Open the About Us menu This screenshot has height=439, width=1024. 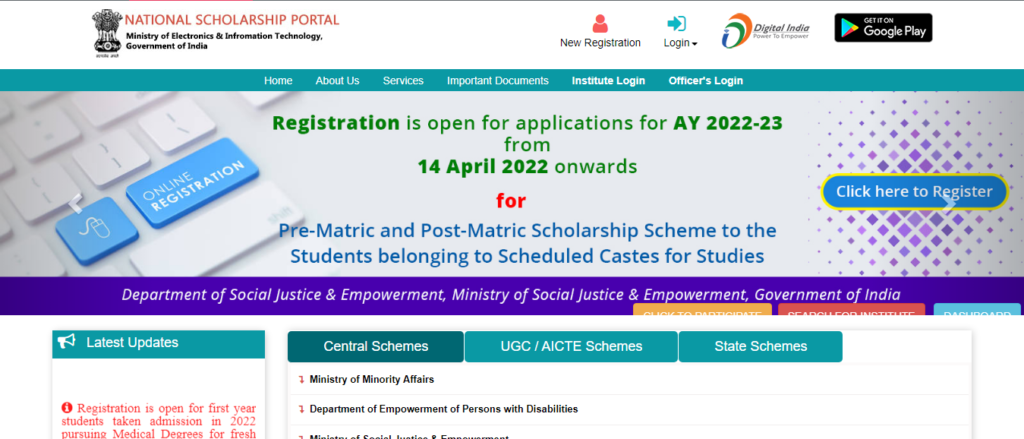(337, 81)
